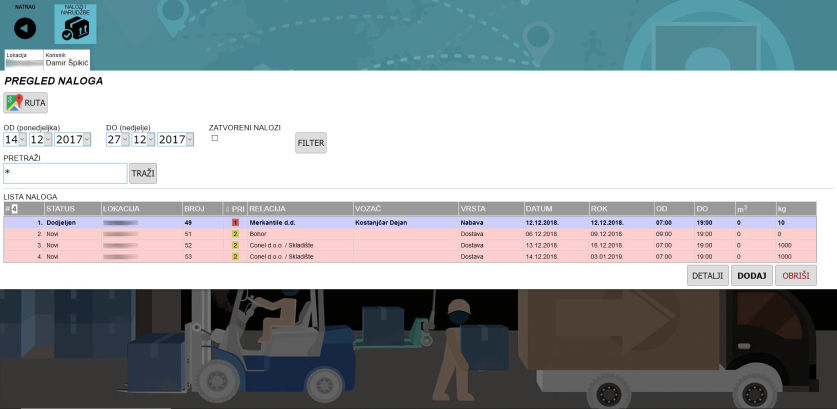This screenshot has width=837, height=409.
Task: Expand the OD start year dropdown
Action: 73,140
